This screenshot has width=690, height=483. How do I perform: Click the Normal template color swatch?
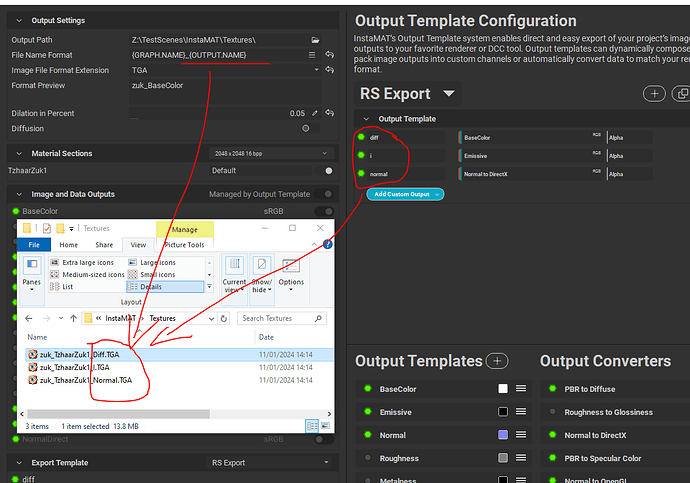pyautogui.click(x=503, y=435)
